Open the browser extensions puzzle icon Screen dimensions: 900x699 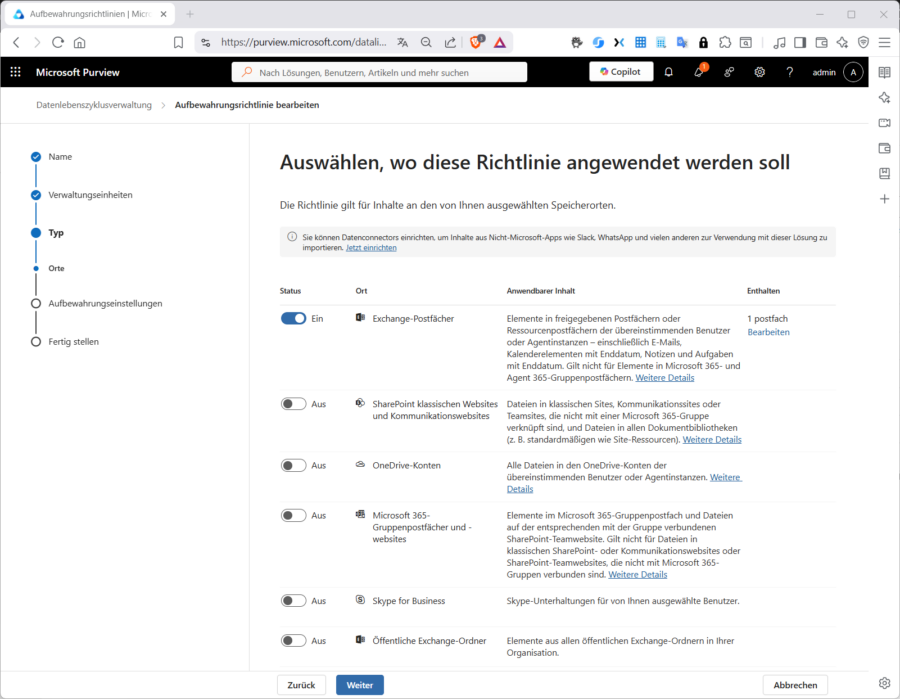point(724,43)
